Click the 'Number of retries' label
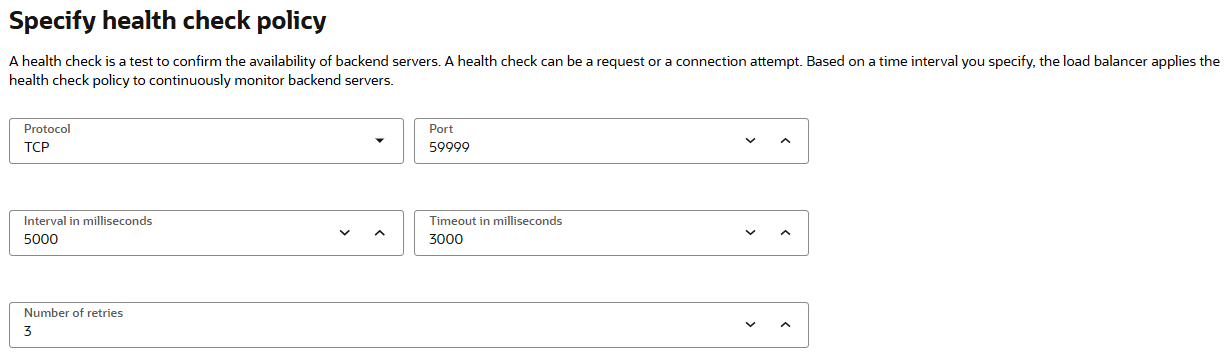1224x363 pixels. click(73, 313)
